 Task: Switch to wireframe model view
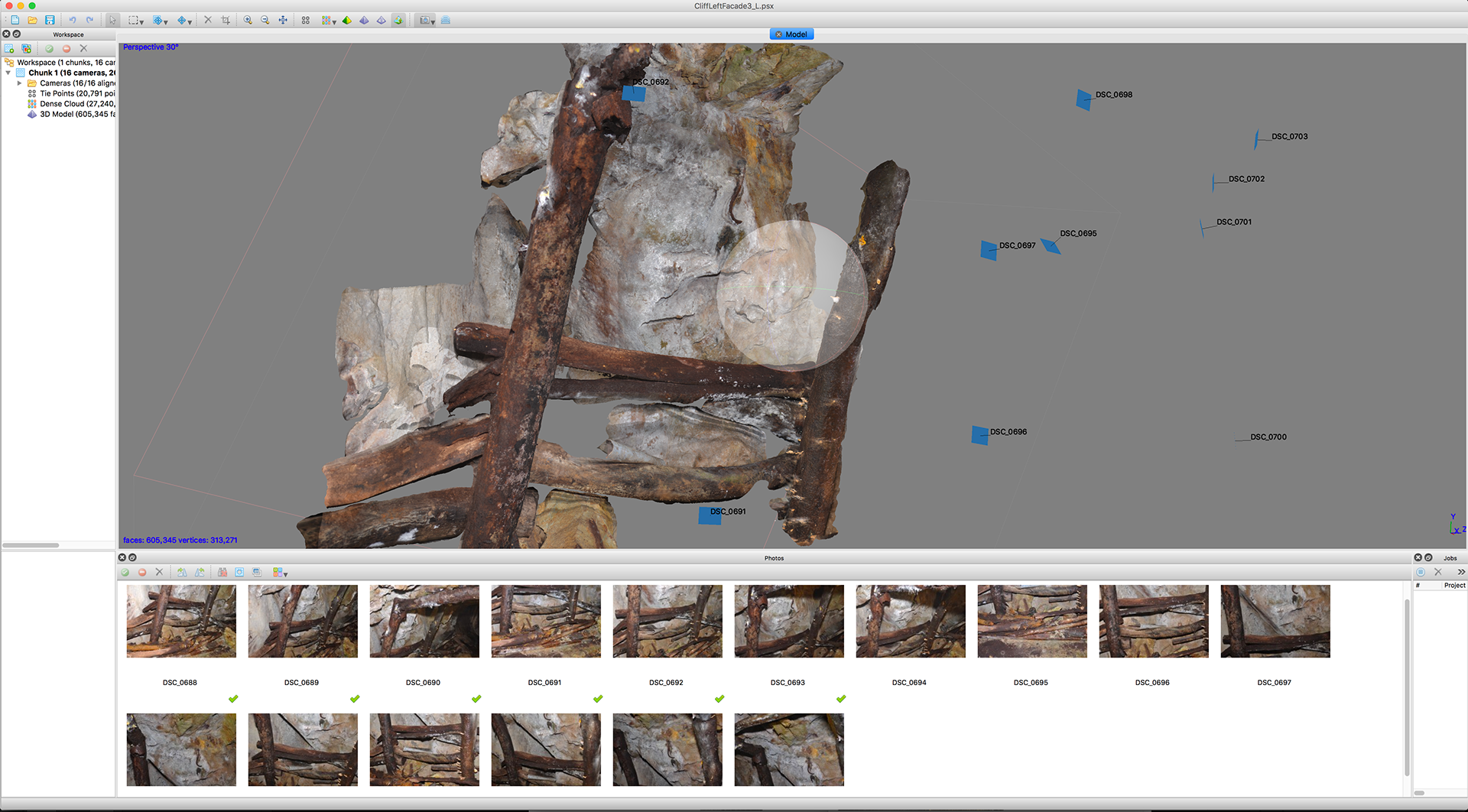tap(382, 20)
